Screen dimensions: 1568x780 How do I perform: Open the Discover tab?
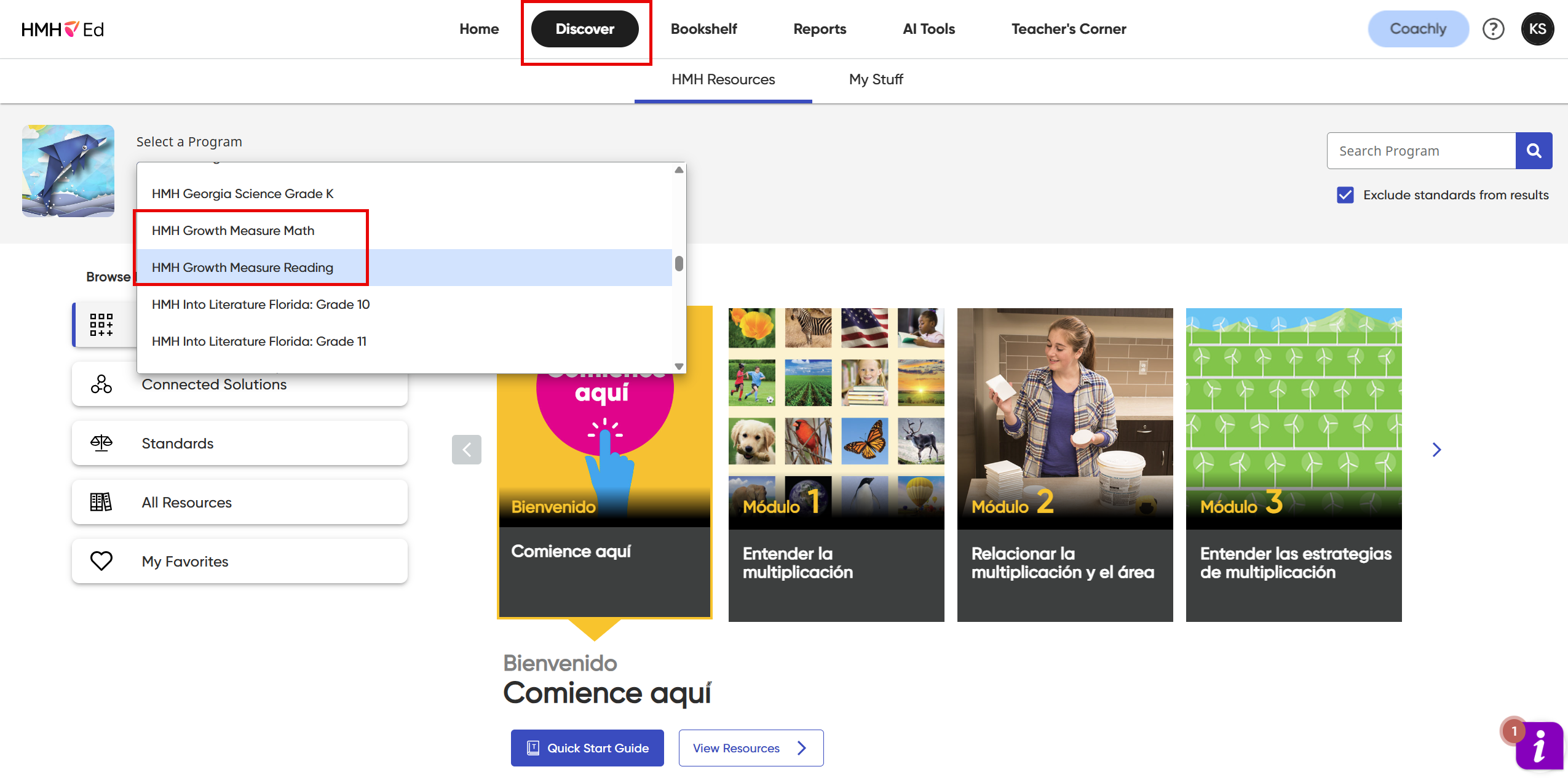(x=585, y=29)
